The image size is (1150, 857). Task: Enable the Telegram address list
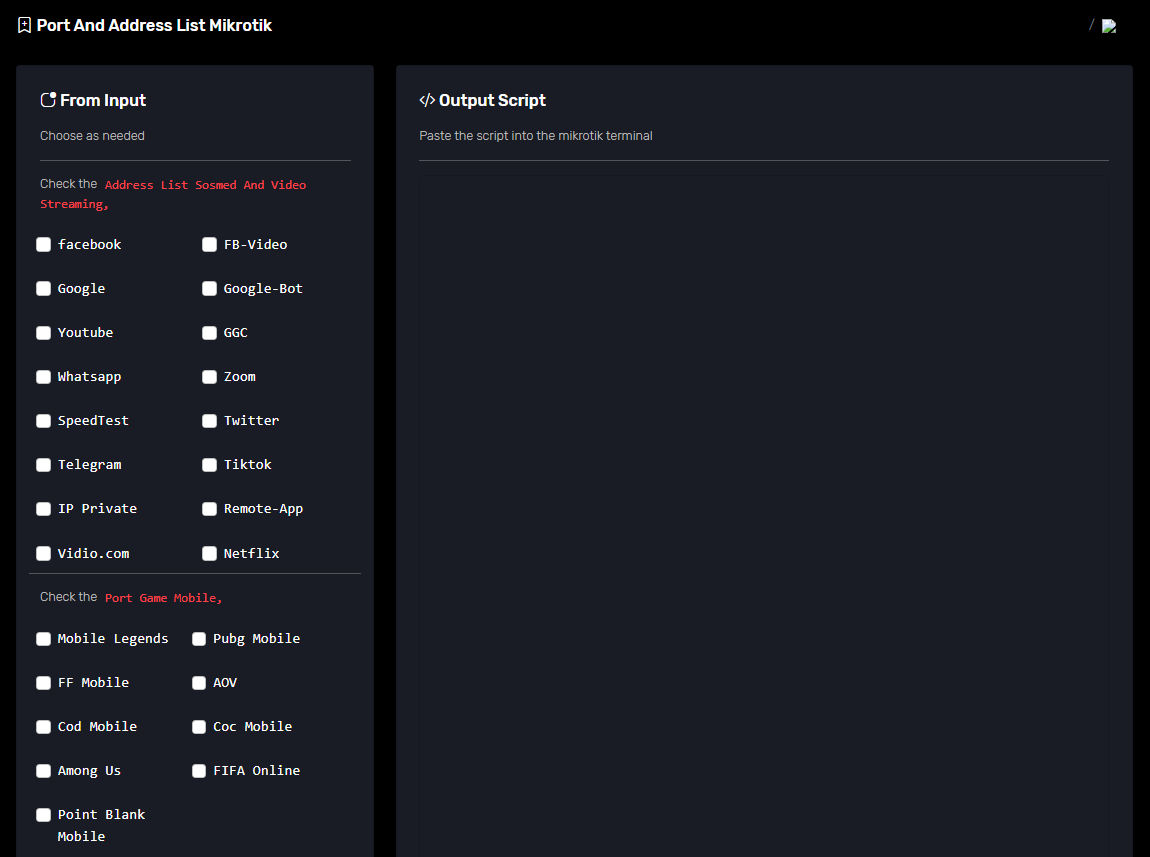(43, 464)
